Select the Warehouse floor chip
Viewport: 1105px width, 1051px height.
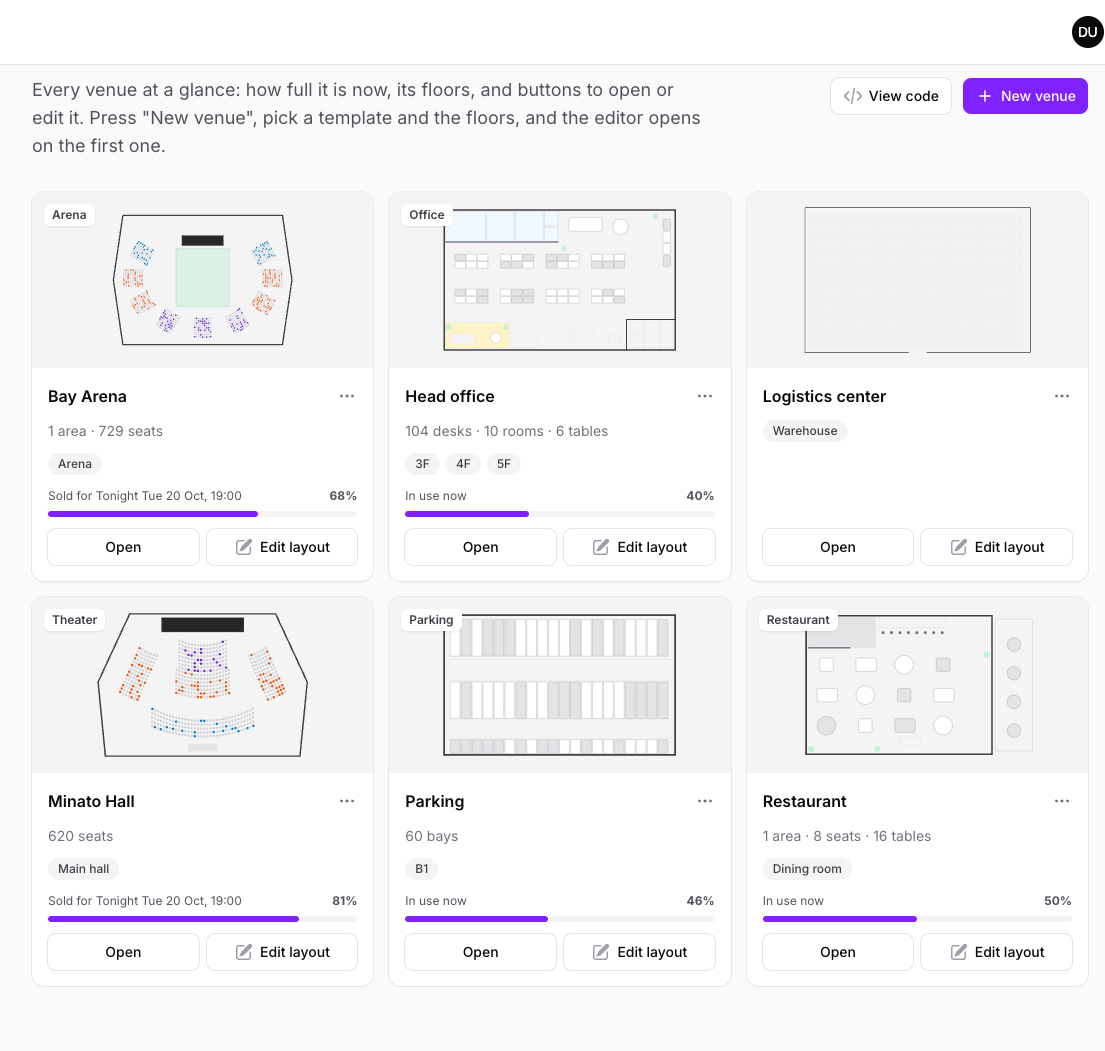pos(805,431)
